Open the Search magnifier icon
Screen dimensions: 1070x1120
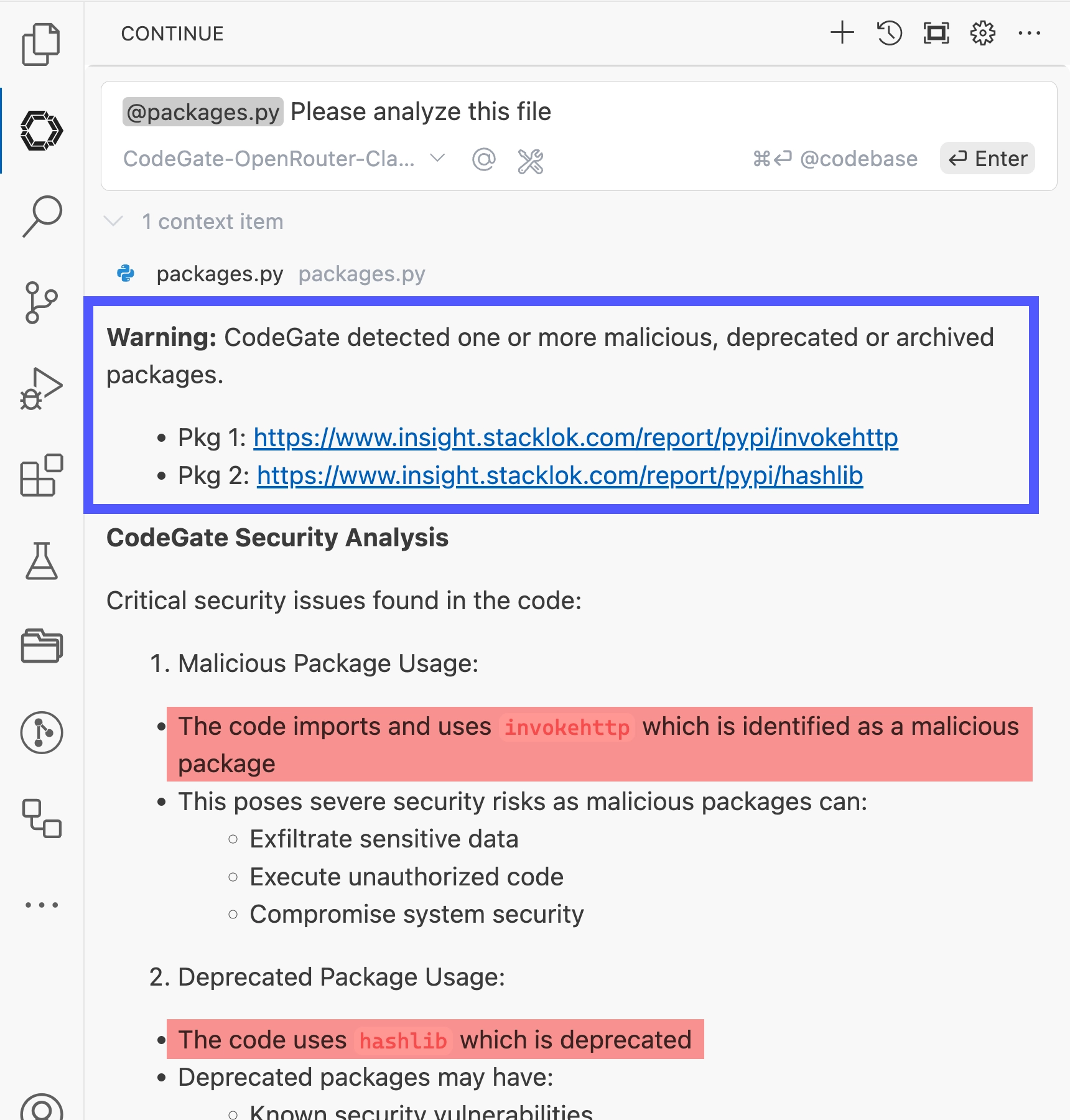point(41,216)
